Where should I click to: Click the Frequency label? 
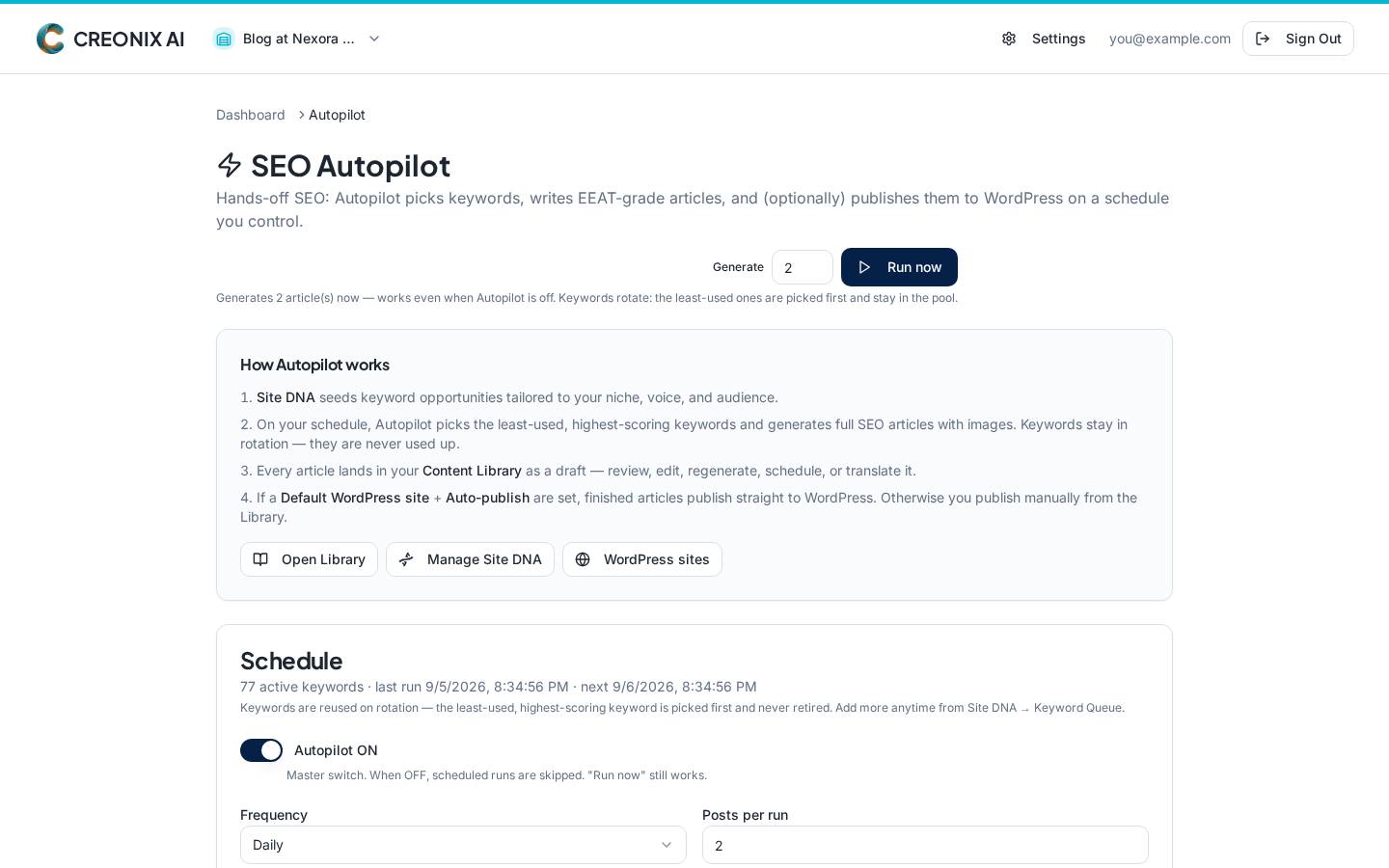click(x=274, y=815)
